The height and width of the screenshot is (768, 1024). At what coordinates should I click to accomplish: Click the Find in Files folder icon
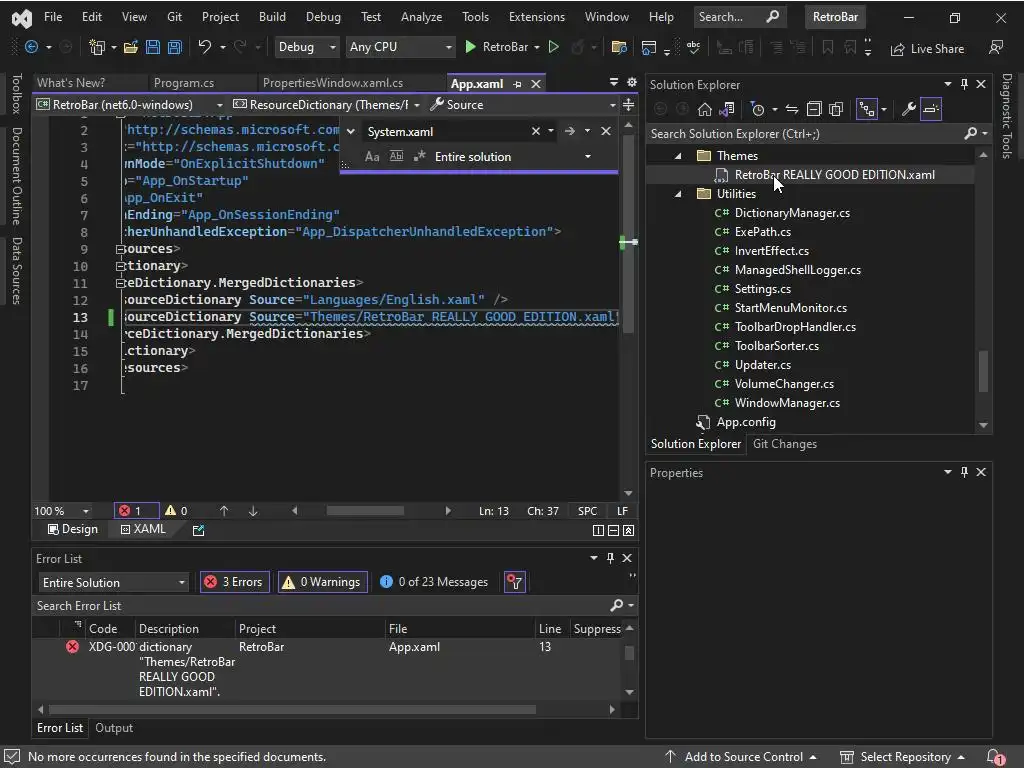coord(618,47)
